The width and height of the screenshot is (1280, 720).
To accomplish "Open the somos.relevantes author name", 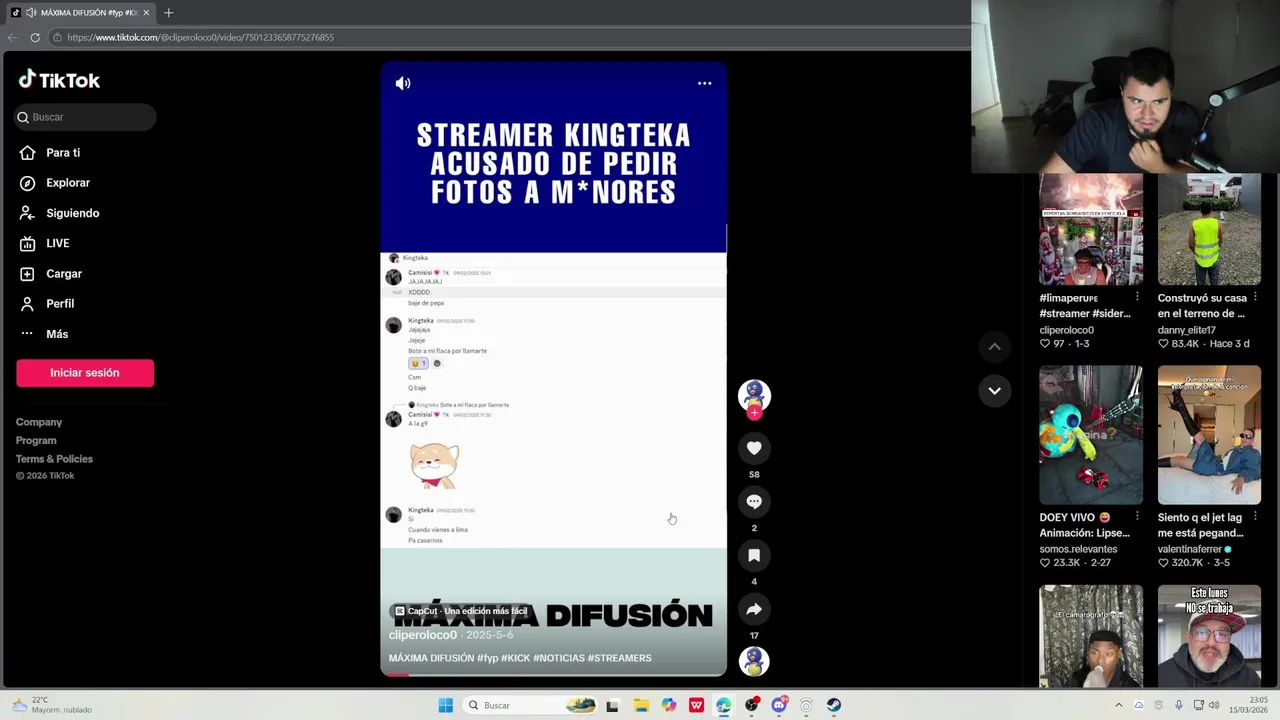I will (x=1078, y=549).
